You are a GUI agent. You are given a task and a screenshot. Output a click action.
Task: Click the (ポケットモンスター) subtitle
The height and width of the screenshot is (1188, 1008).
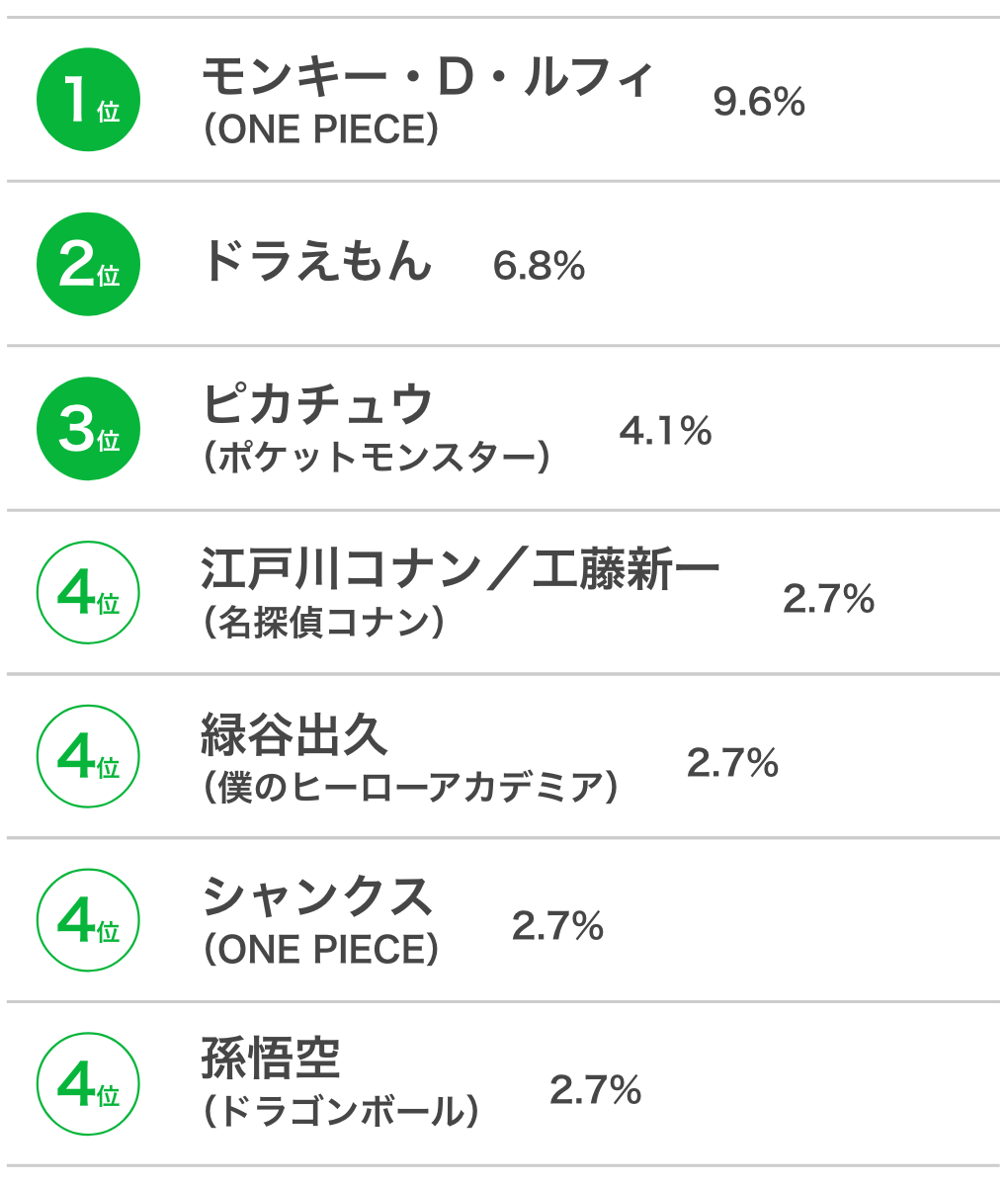click(x=376, y=459)
